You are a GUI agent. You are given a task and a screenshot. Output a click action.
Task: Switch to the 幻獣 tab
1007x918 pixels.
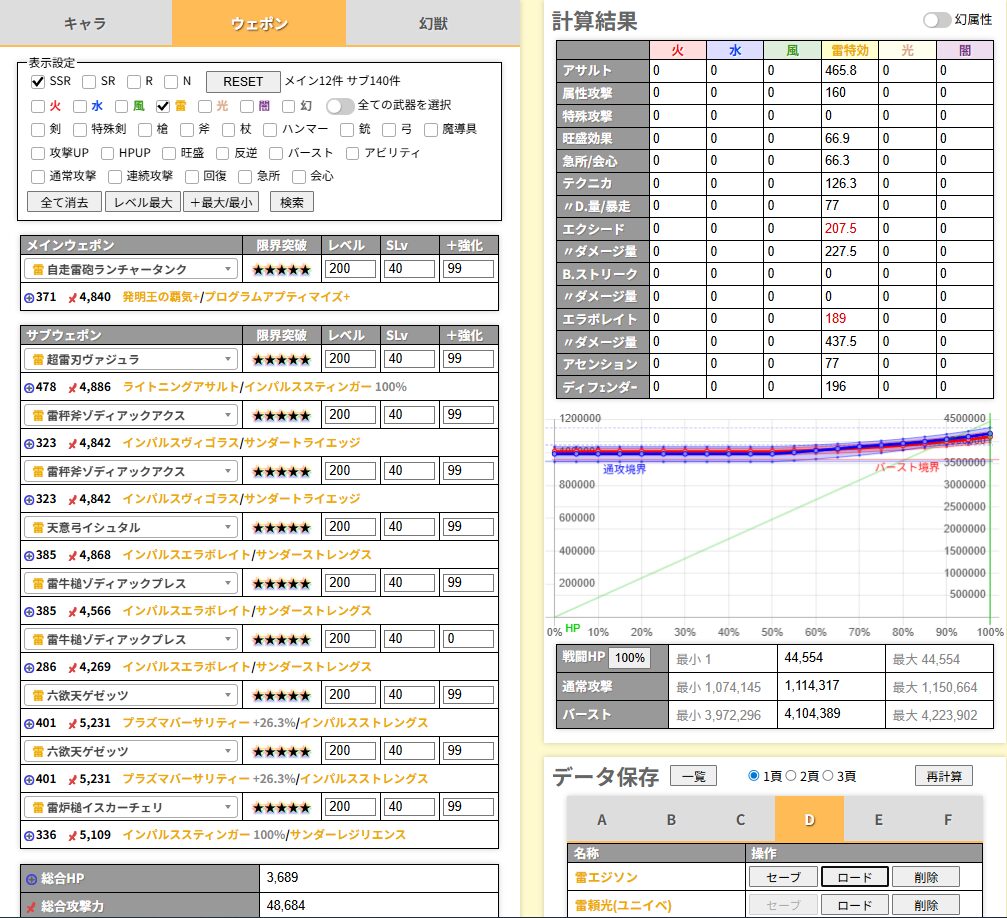pos(433,23)
